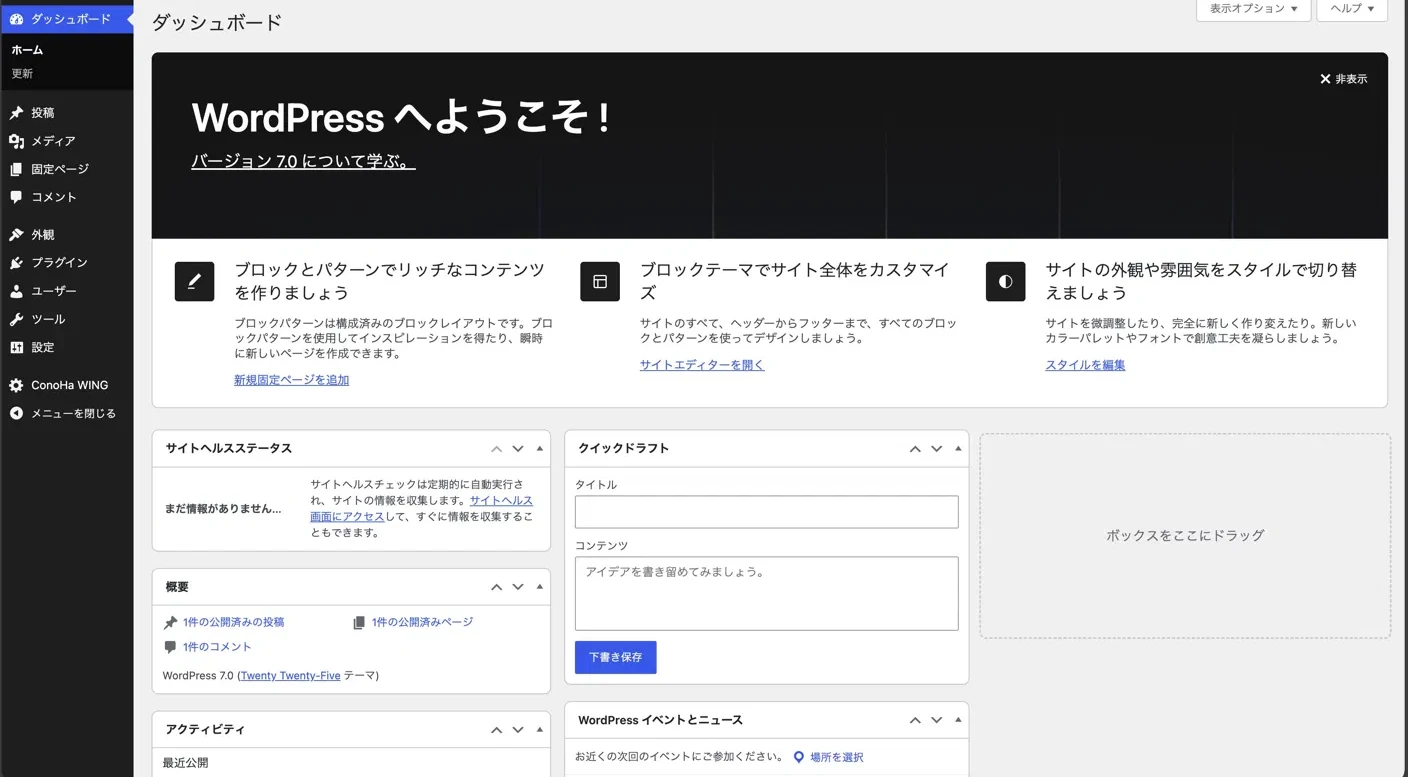Select 更新 in the Dashboard submenu
This screenshot has width=1408, height=777.
click(x=22, y=74)
